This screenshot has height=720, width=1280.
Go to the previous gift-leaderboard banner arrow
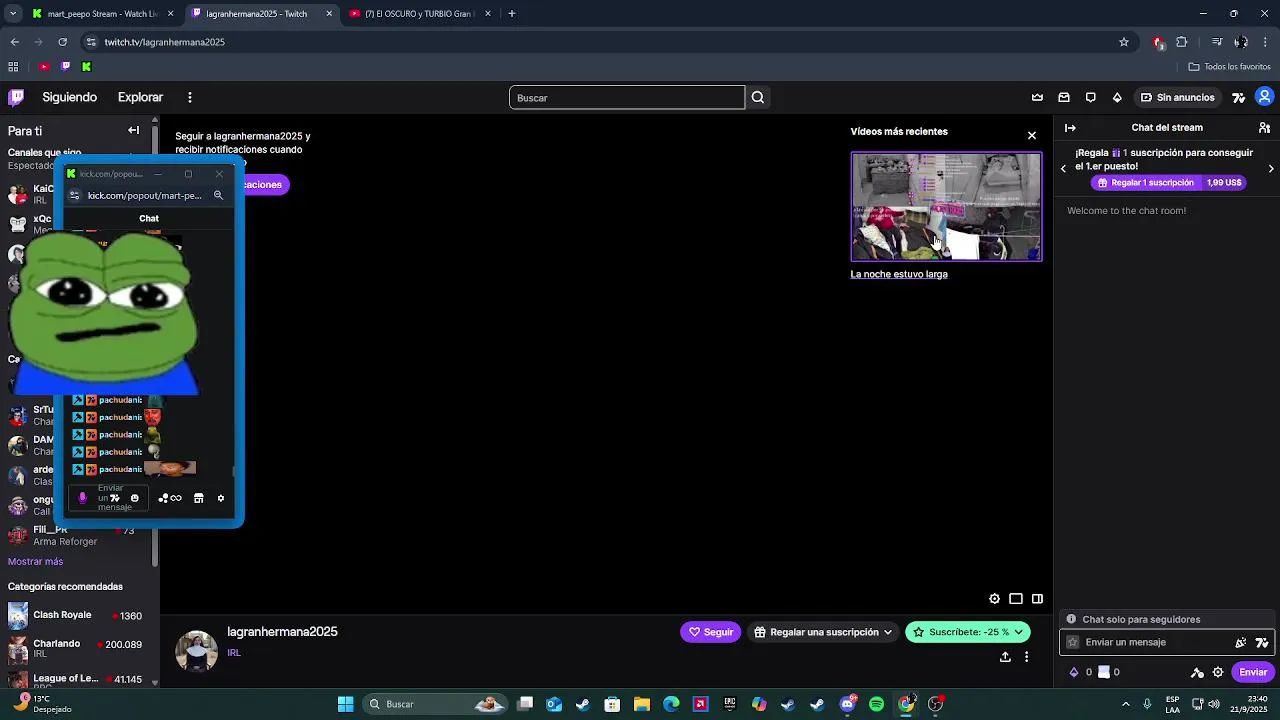1063,168
